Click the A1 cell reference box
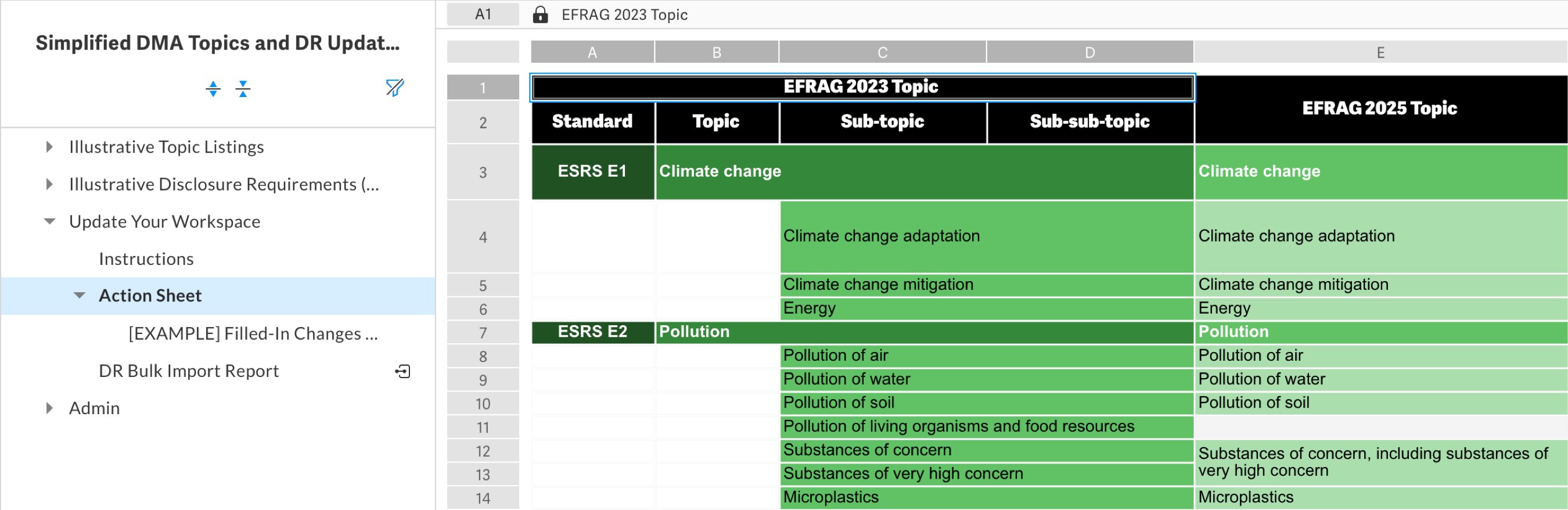Screen dimensions: 1568x510 point(483,15)
